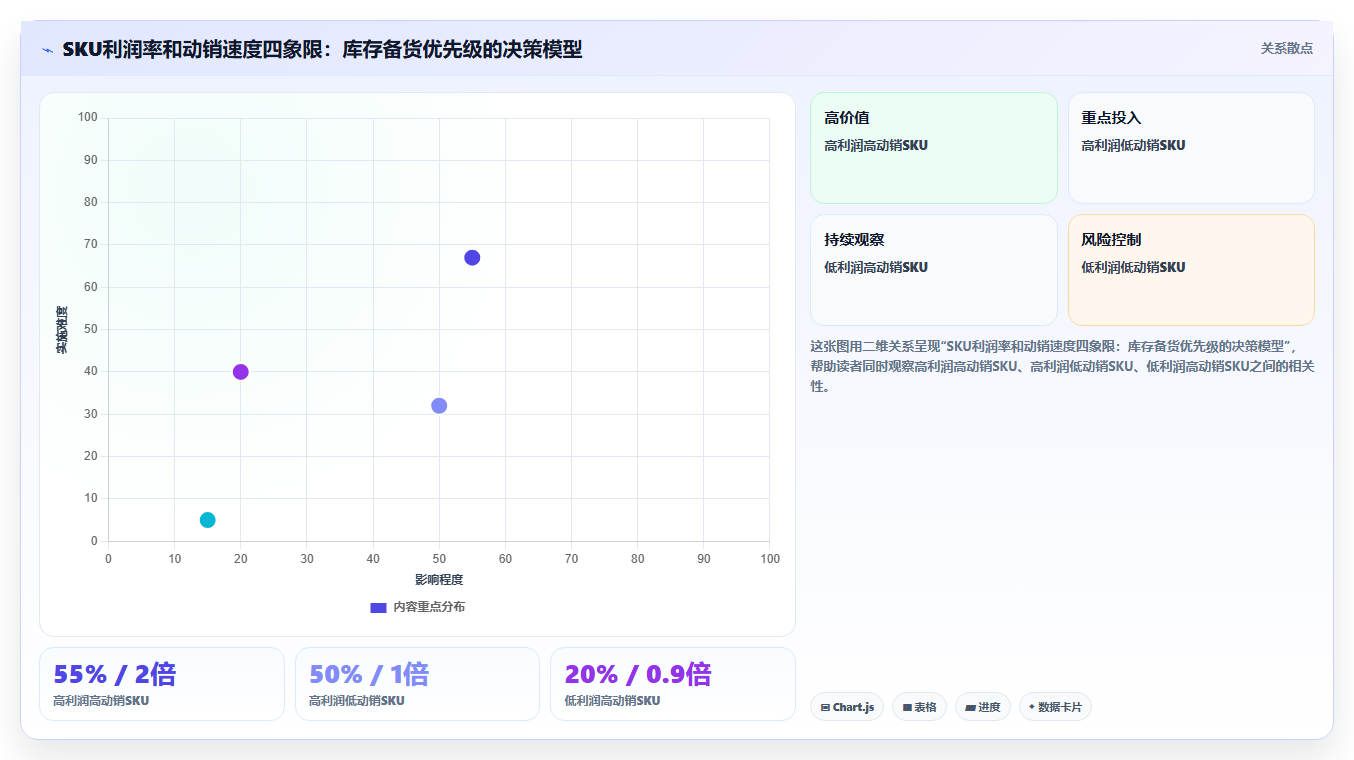The image size is (1354, 760).
Task: Click 低利润高动销SKU subtitle in 持续观察 card
Action: pos(876,267)
